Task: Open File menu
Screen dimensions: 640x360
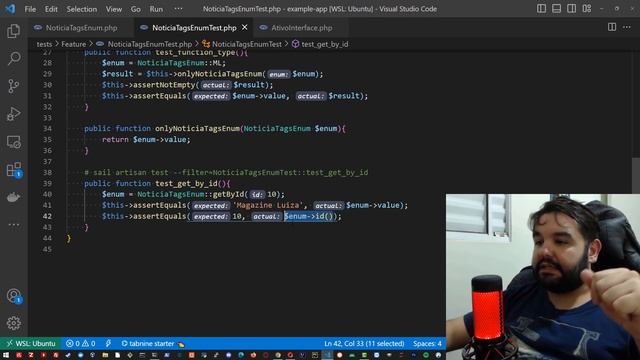Action: pyautogui.click(x=30, y=9)
